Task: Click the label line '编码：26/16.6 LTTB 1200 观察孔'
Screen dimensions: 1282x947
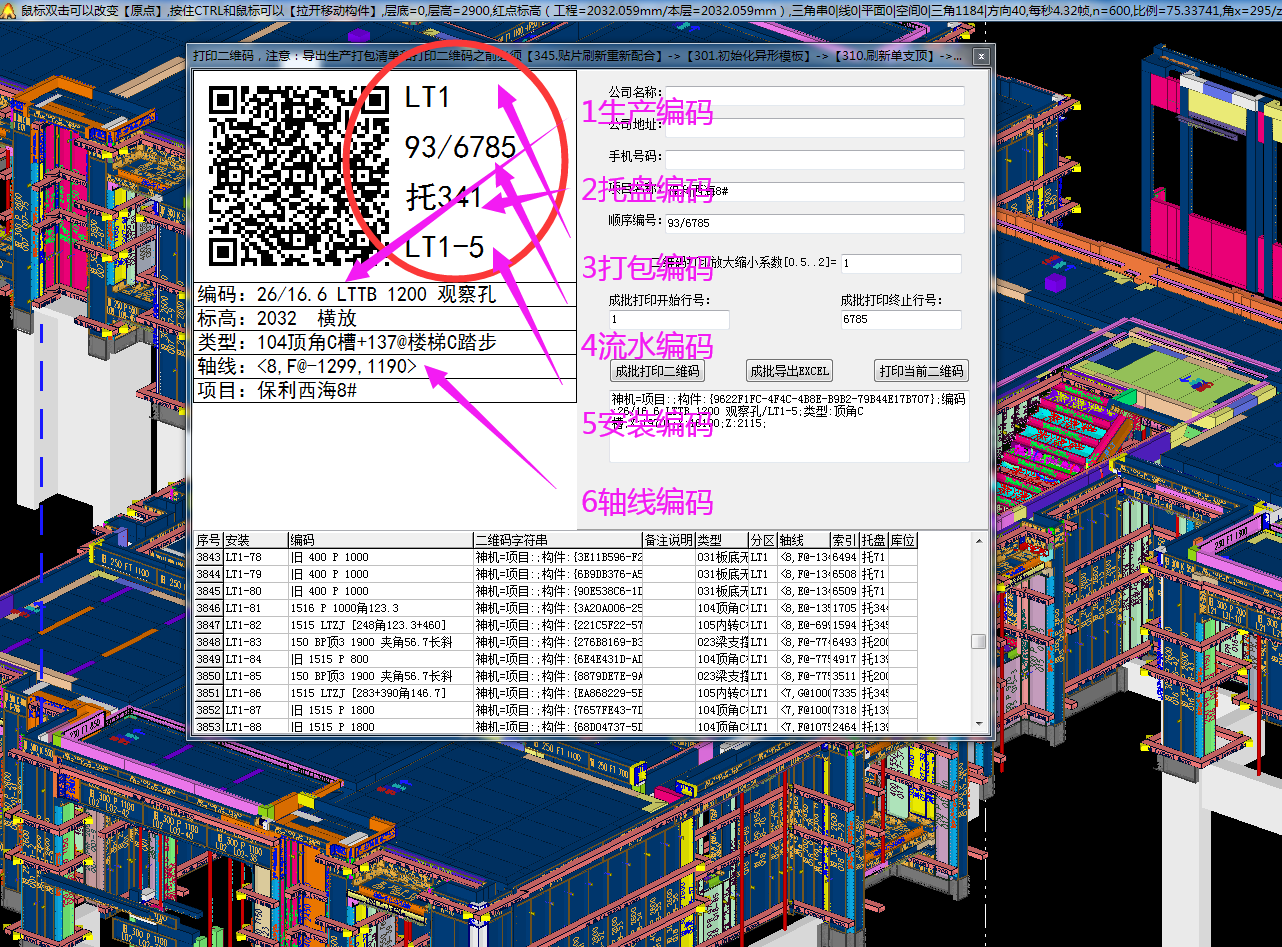Action: click(x=385, y=295)
